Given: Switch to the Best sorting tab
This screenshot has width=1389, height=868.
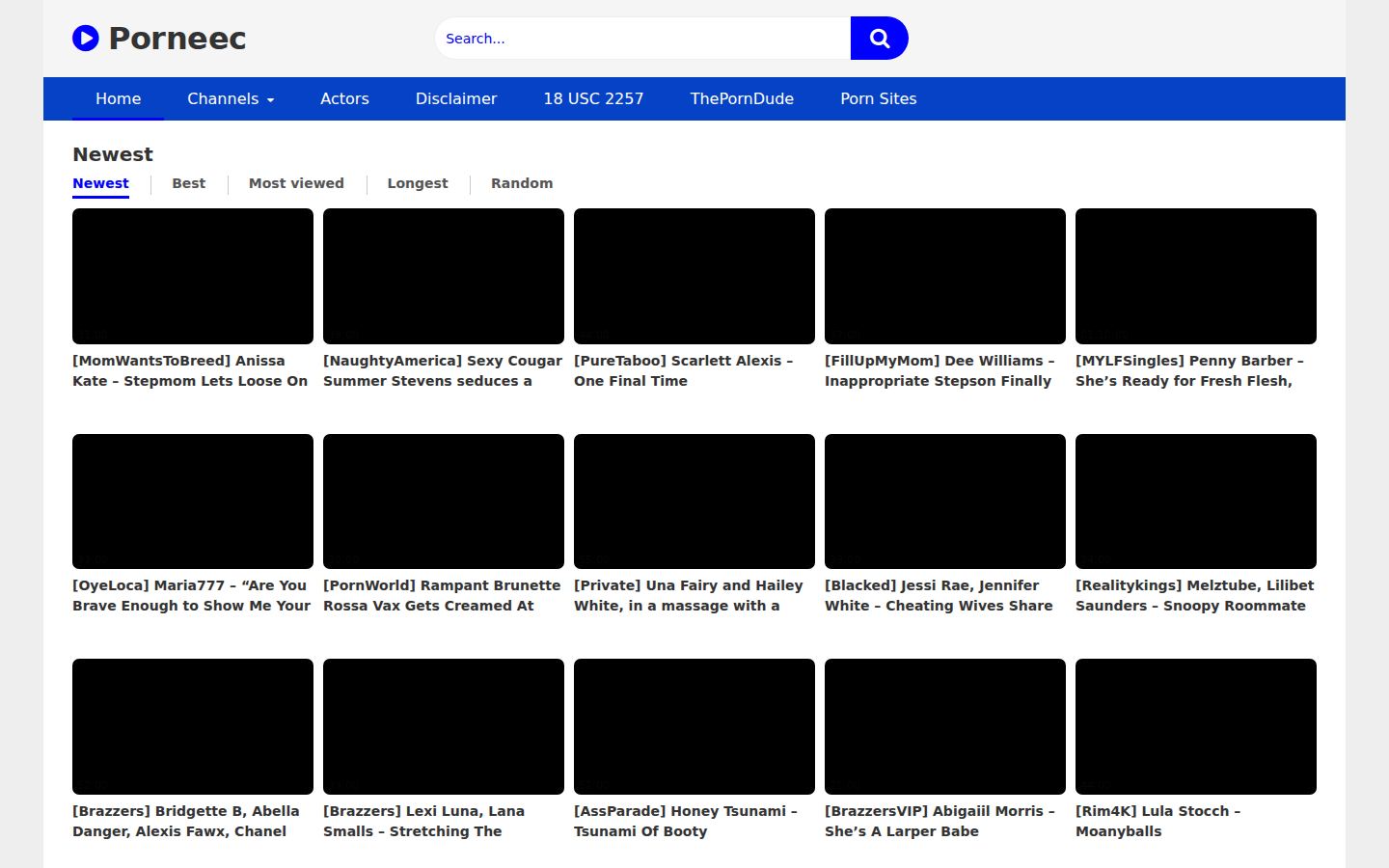Looking at the screenshot, I should 189,183.
